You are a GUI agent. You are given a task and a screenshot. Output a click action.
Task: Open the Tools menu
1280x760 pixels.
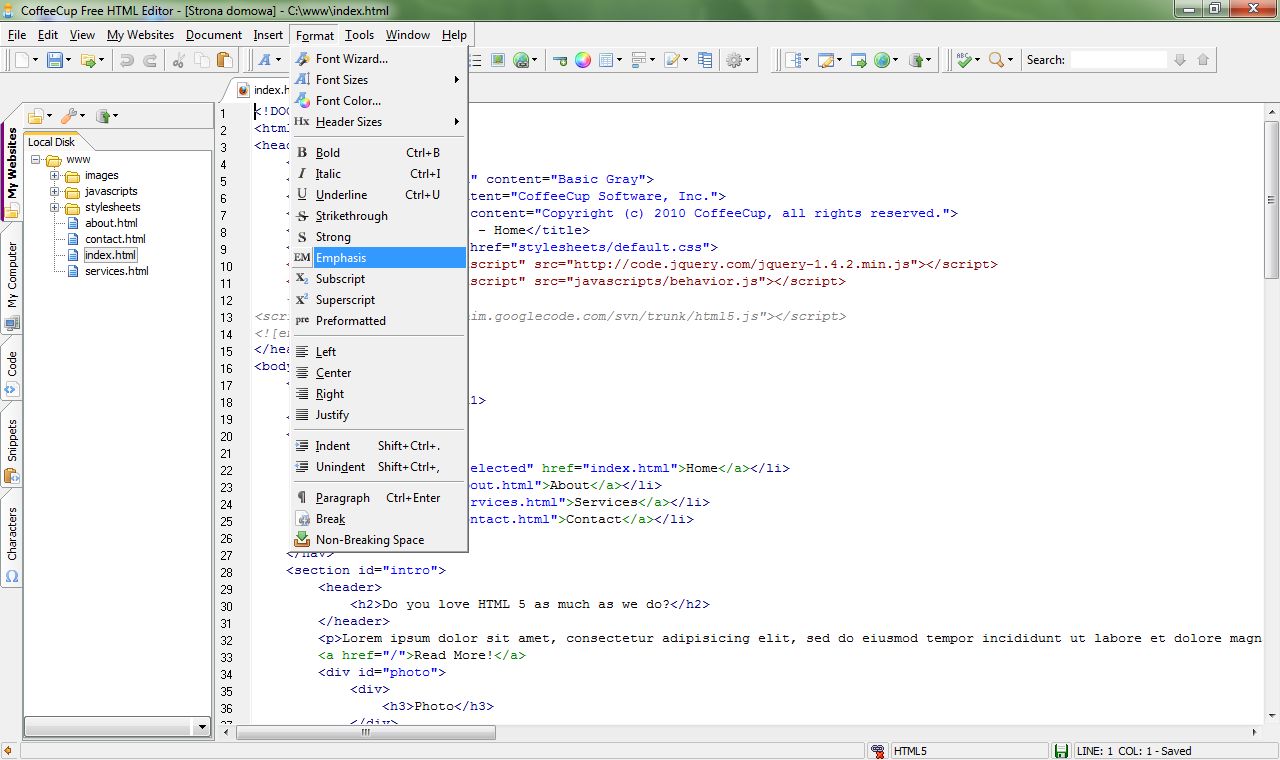click(359, 35)
